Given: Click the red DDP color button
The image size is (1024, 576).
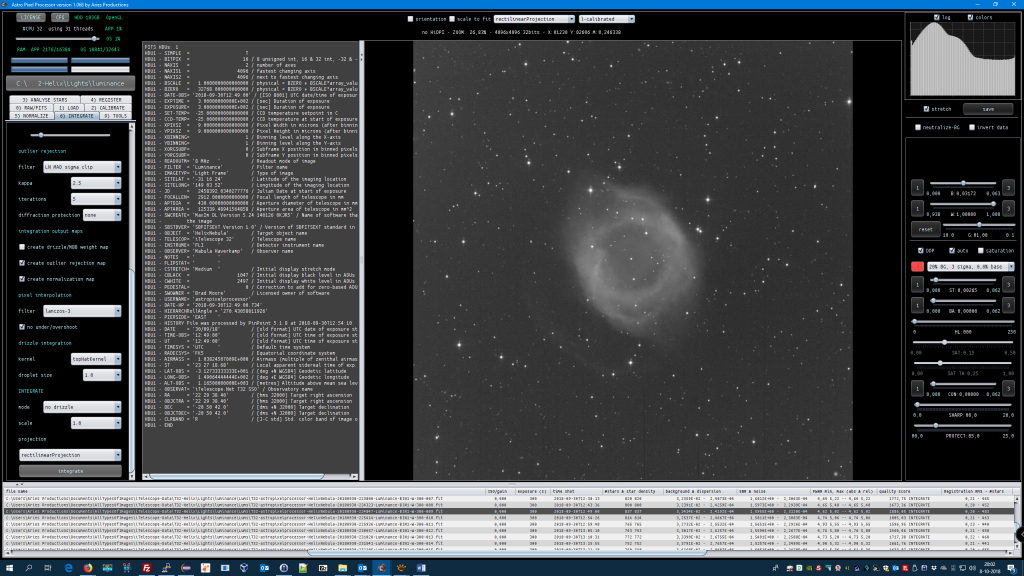Looking at the screenshot, I should tap(917, 267).
